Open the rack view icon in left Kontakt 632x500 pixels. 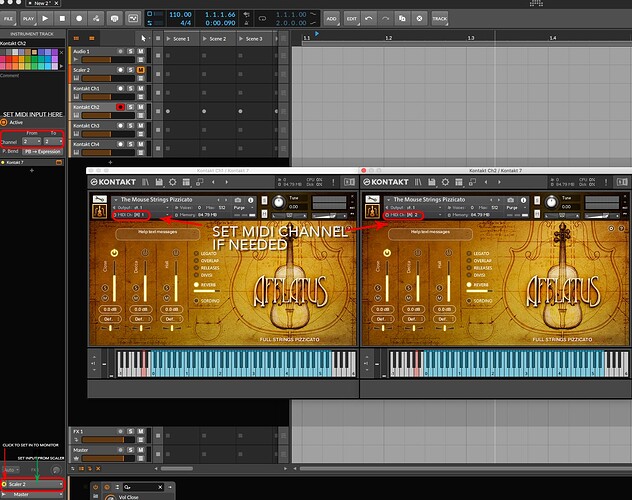point(186,182)
